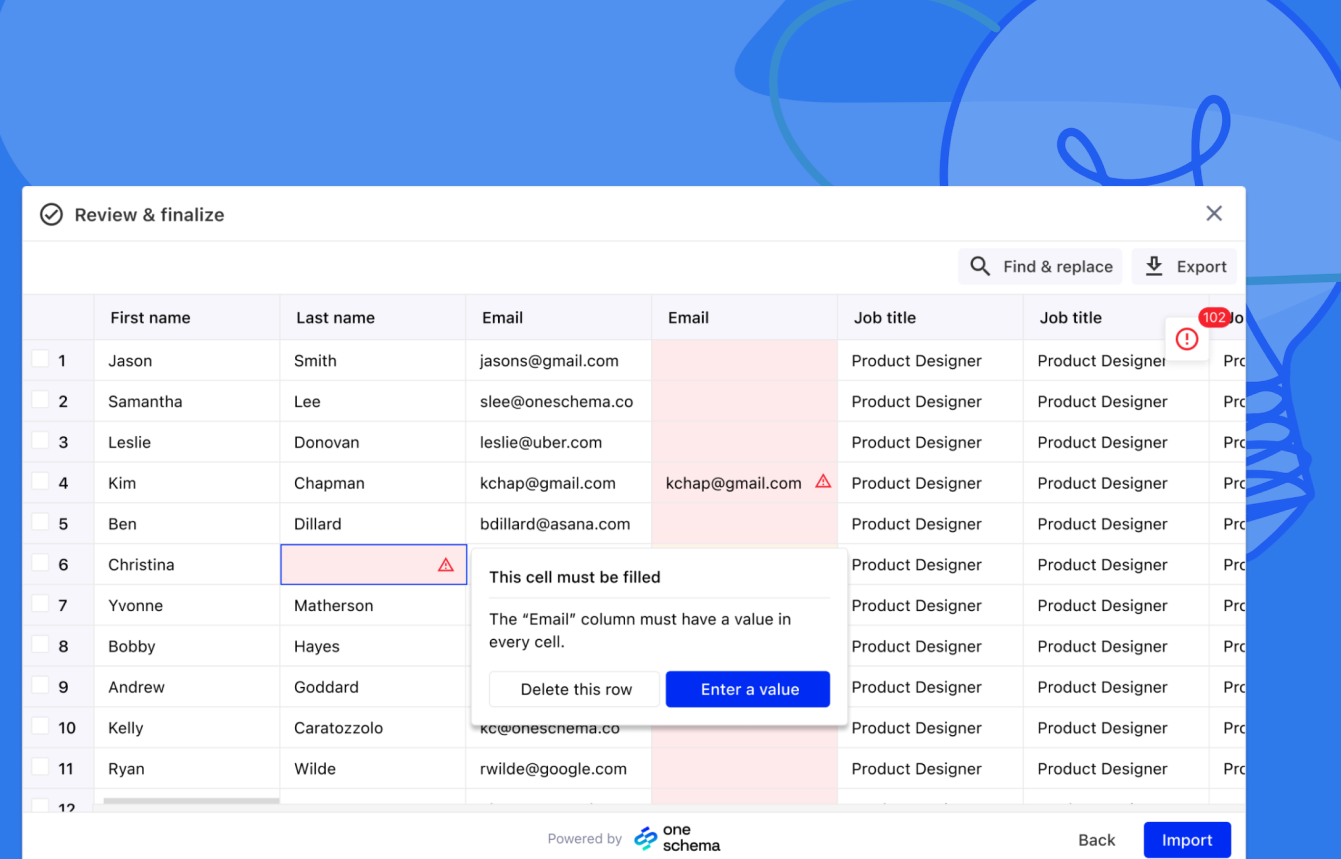1341x859 pixels.
Task: Click the Export button
Action: pyautogui.click(x=1185, y=266)
